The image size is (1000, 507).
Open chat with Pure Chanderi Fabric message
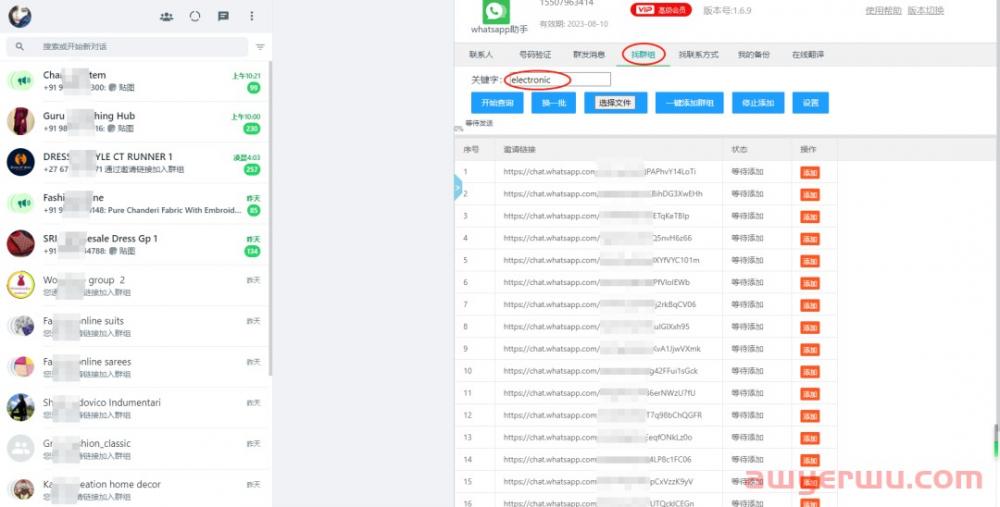[x=135, y=204]
